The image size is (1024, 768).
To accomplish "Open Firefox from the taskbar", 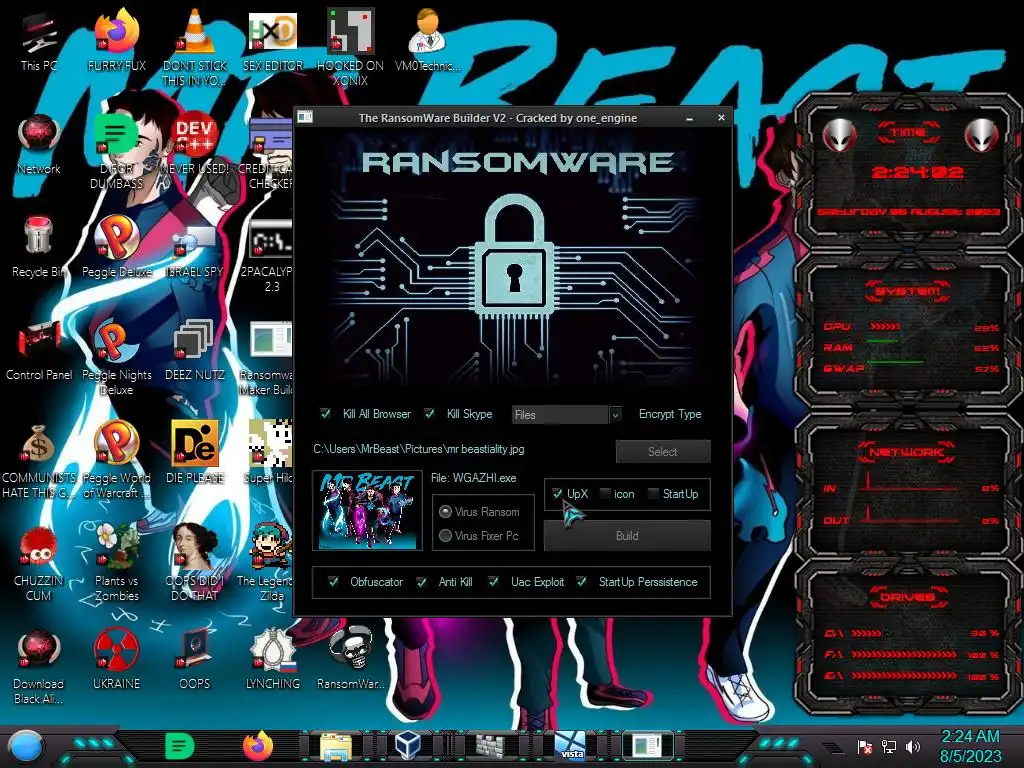I will (258, 746).
